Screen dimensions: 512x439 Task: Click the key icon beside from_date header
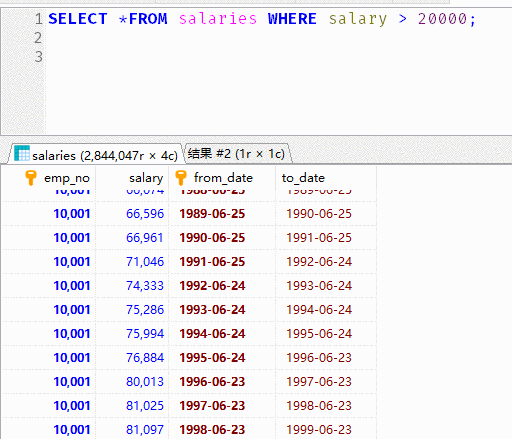(181, 178)
